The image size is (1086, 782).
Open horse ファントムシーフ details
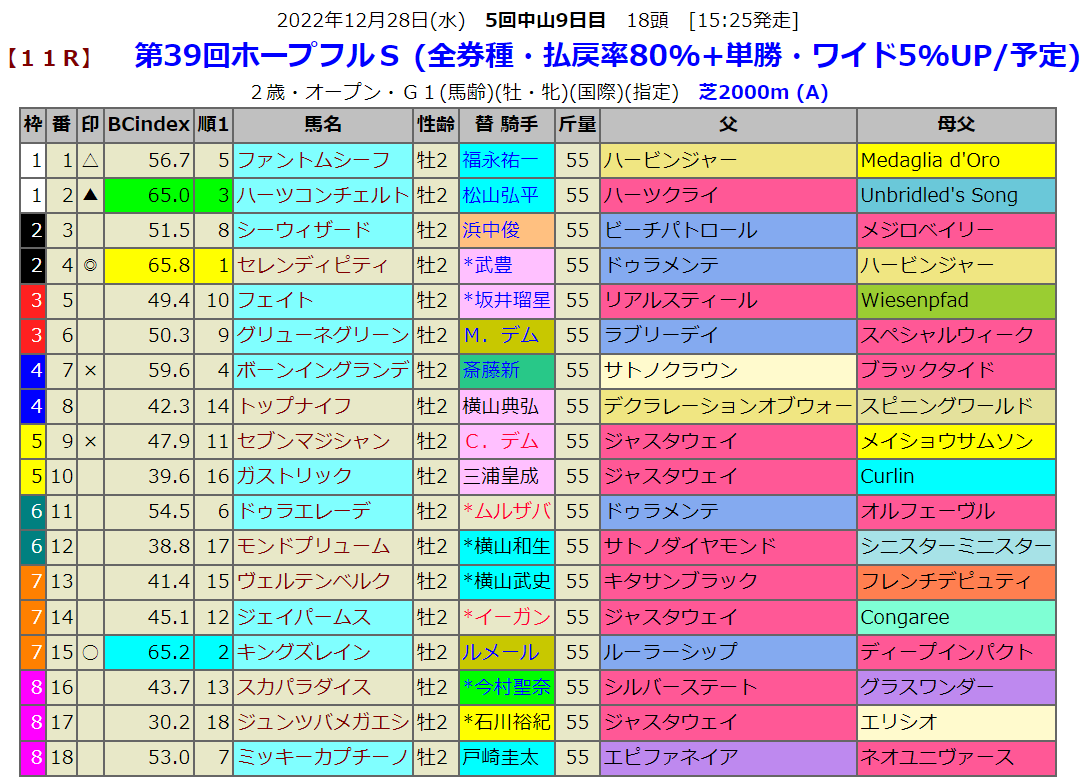312,160
